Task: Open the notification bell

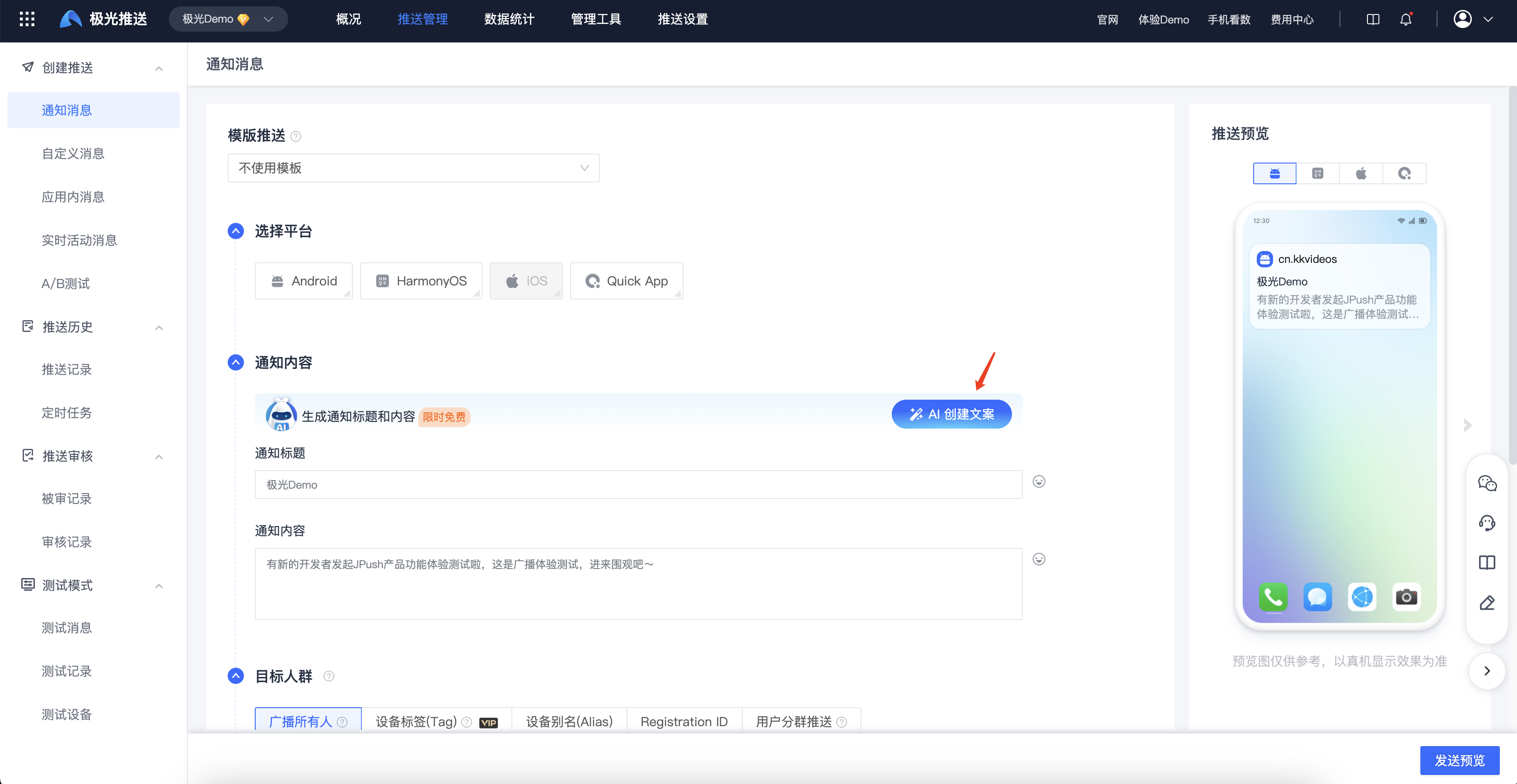Action: (x=1406, y=19)
